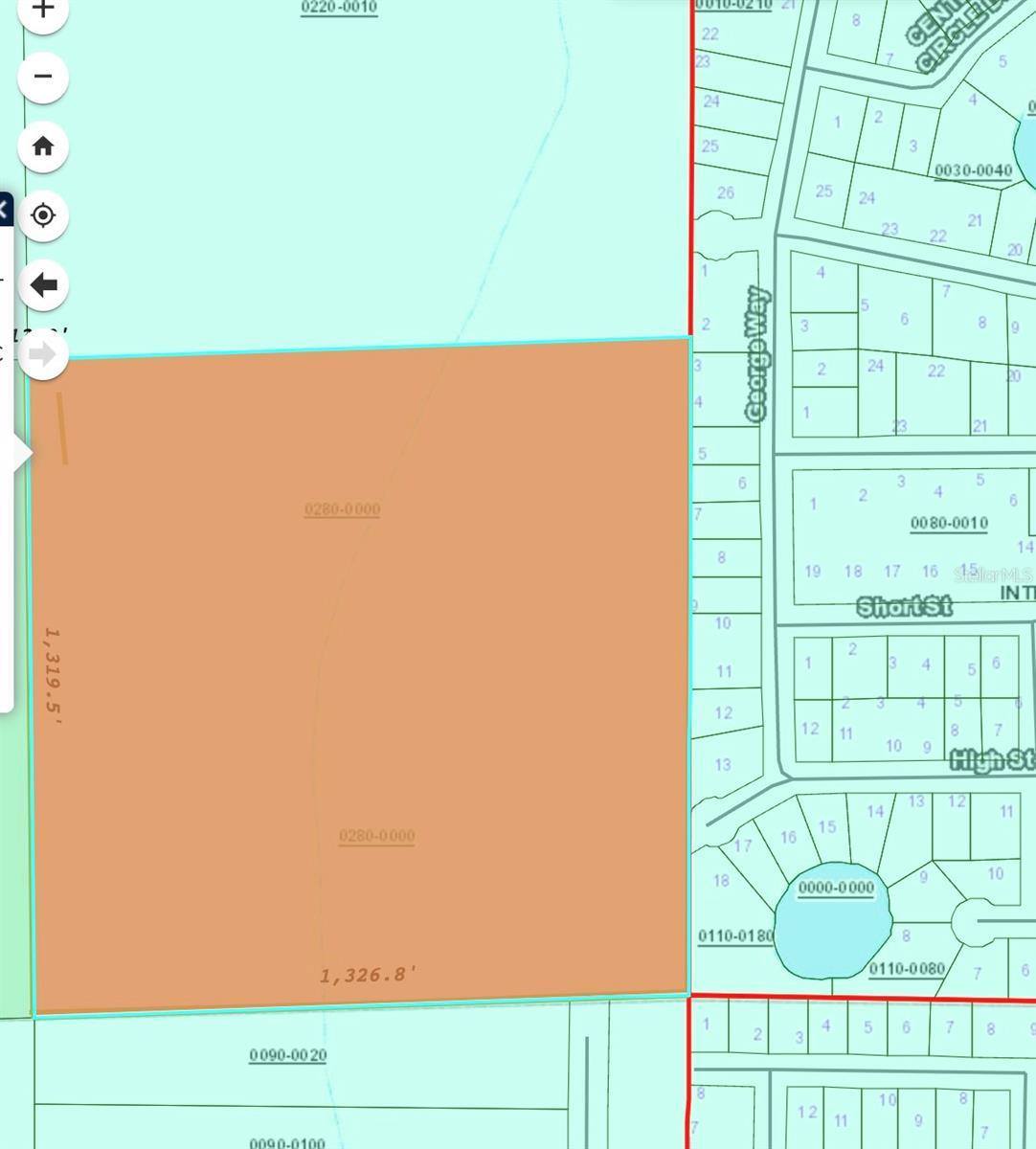Open parcel label 0030-0040
Viewport: 1036px width, 1149px height.
point(973,170)
